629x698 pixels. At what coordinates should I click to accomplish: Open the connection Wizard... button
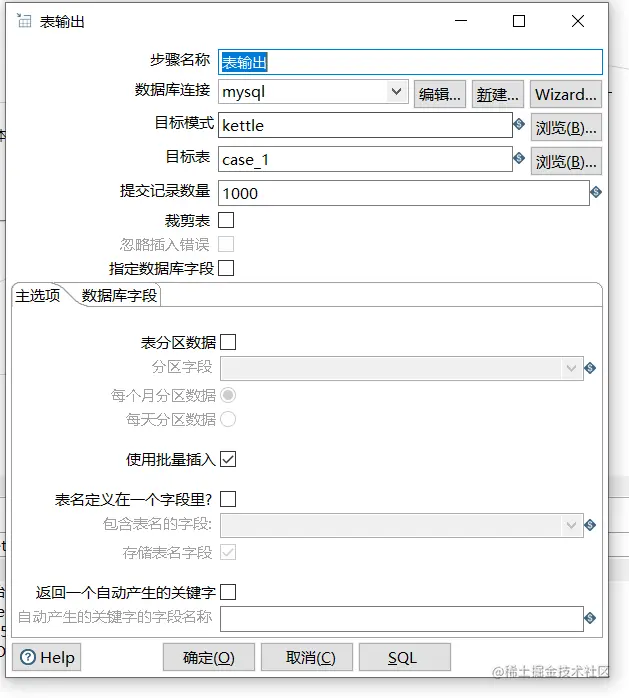tap(566, 94)
